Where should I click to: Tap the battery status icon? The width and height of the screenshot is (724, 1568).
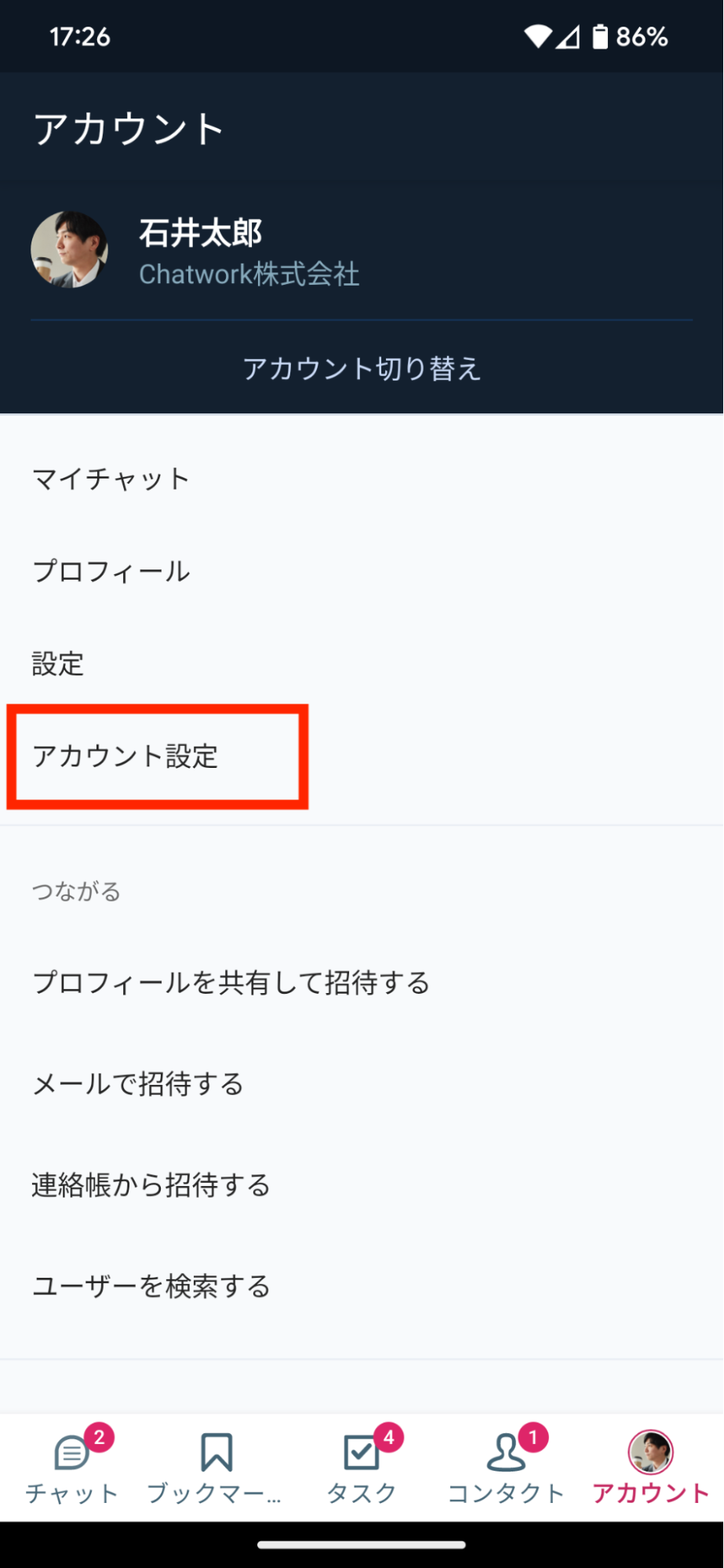[600, 37]
